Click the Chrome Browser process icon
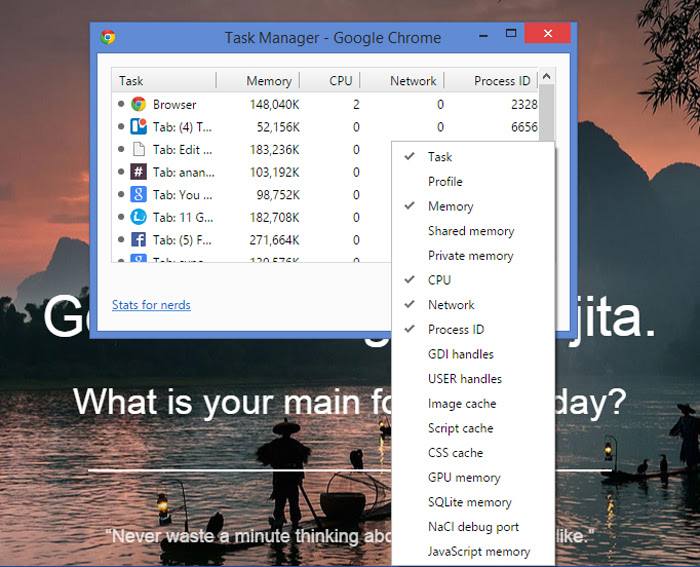 138,104
